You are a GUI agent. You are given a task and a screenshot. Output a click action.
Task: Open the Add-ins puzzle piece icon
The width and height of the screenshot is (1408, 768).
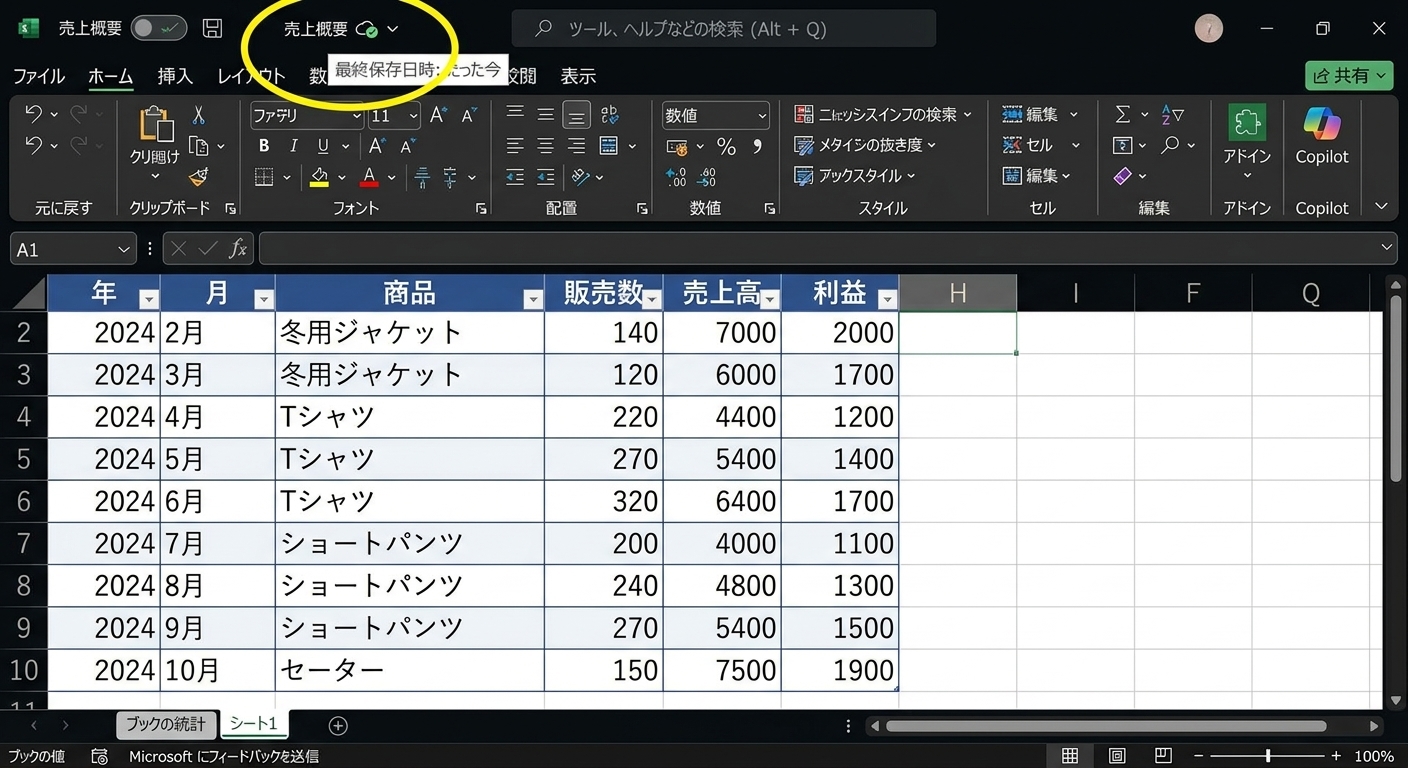click(1246, 122)
